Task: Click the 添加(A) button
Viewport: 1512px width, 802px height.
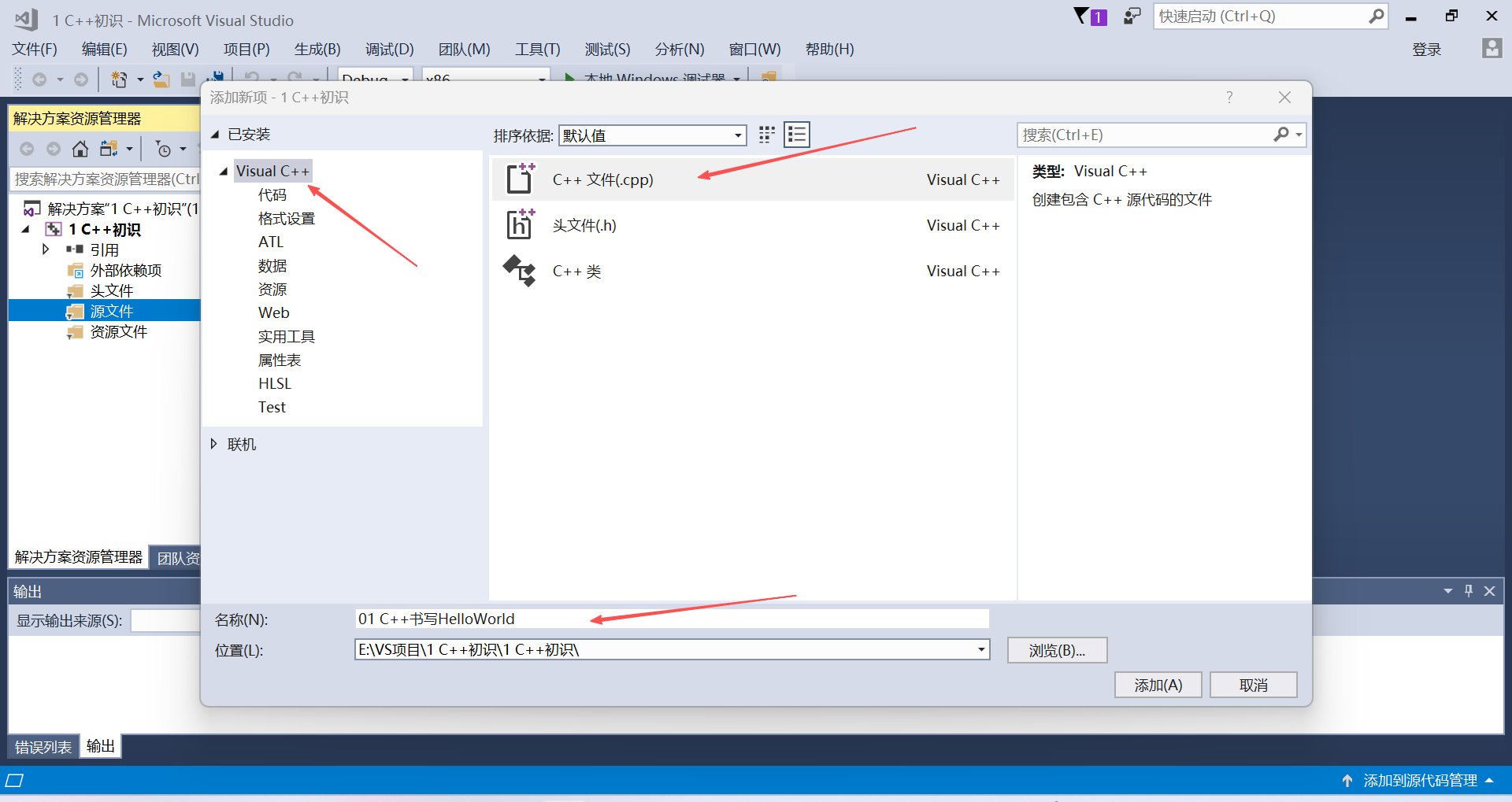Action: point(1158,685)
